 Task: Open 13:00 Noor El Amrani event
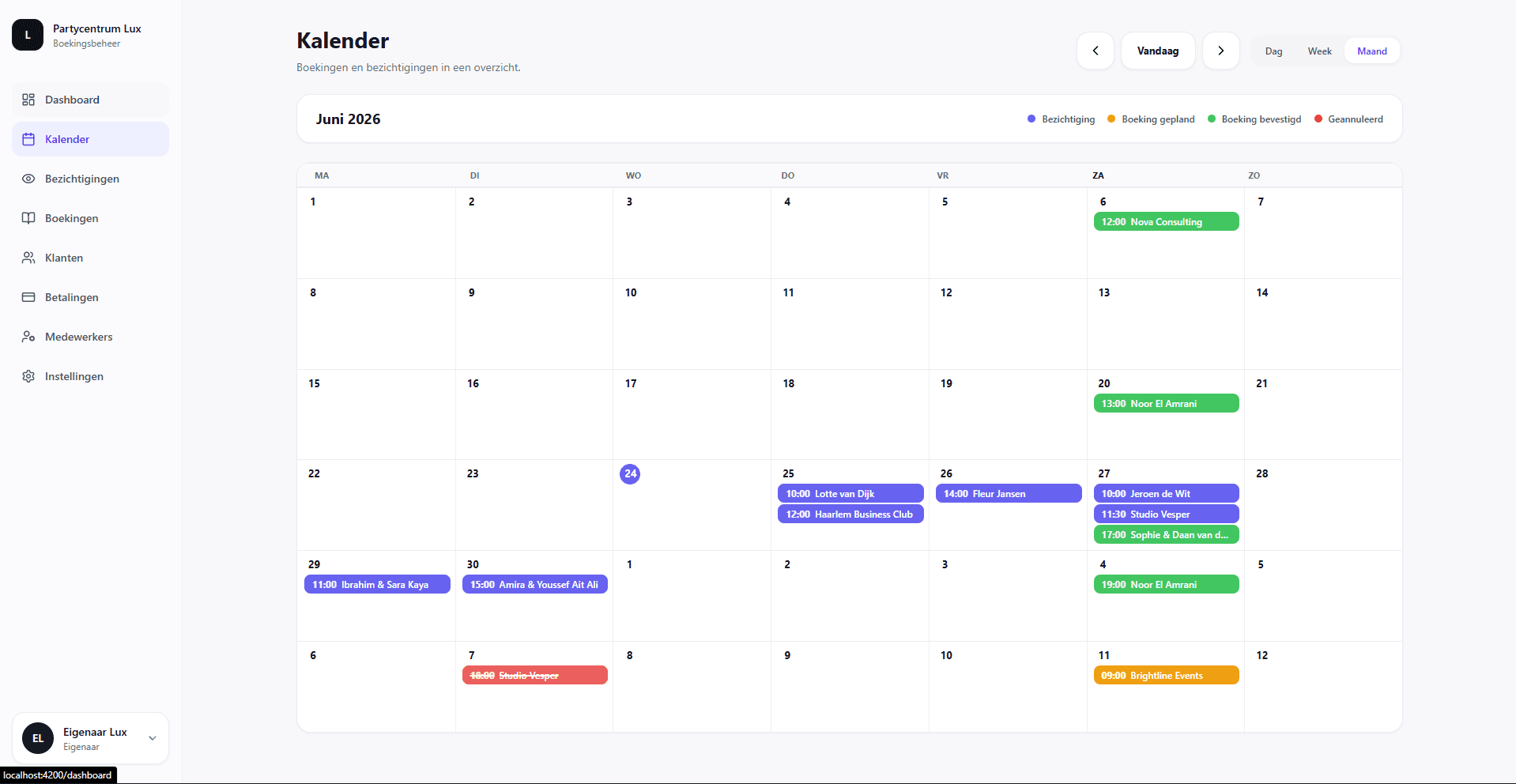click(x=1166, y=403)
